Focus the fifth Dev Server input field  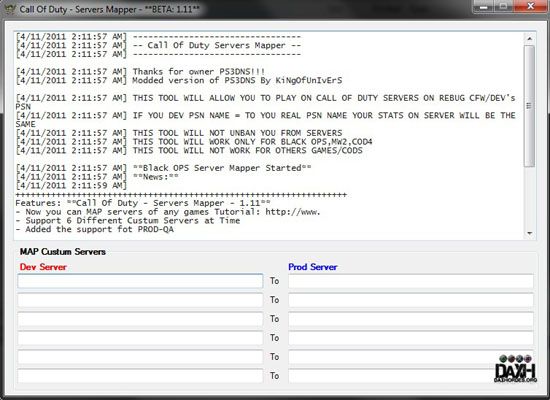pyautogui.click(x=140, y=357)
